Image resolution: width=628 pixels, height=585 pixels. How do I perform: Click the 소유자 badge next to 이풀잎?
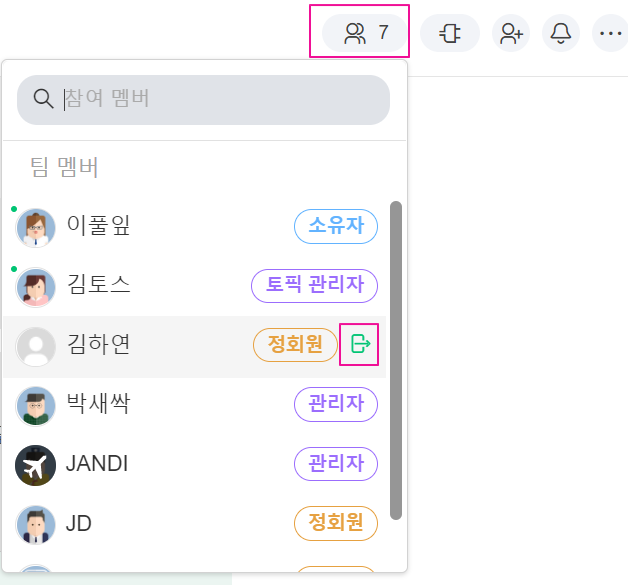point(335,227)
